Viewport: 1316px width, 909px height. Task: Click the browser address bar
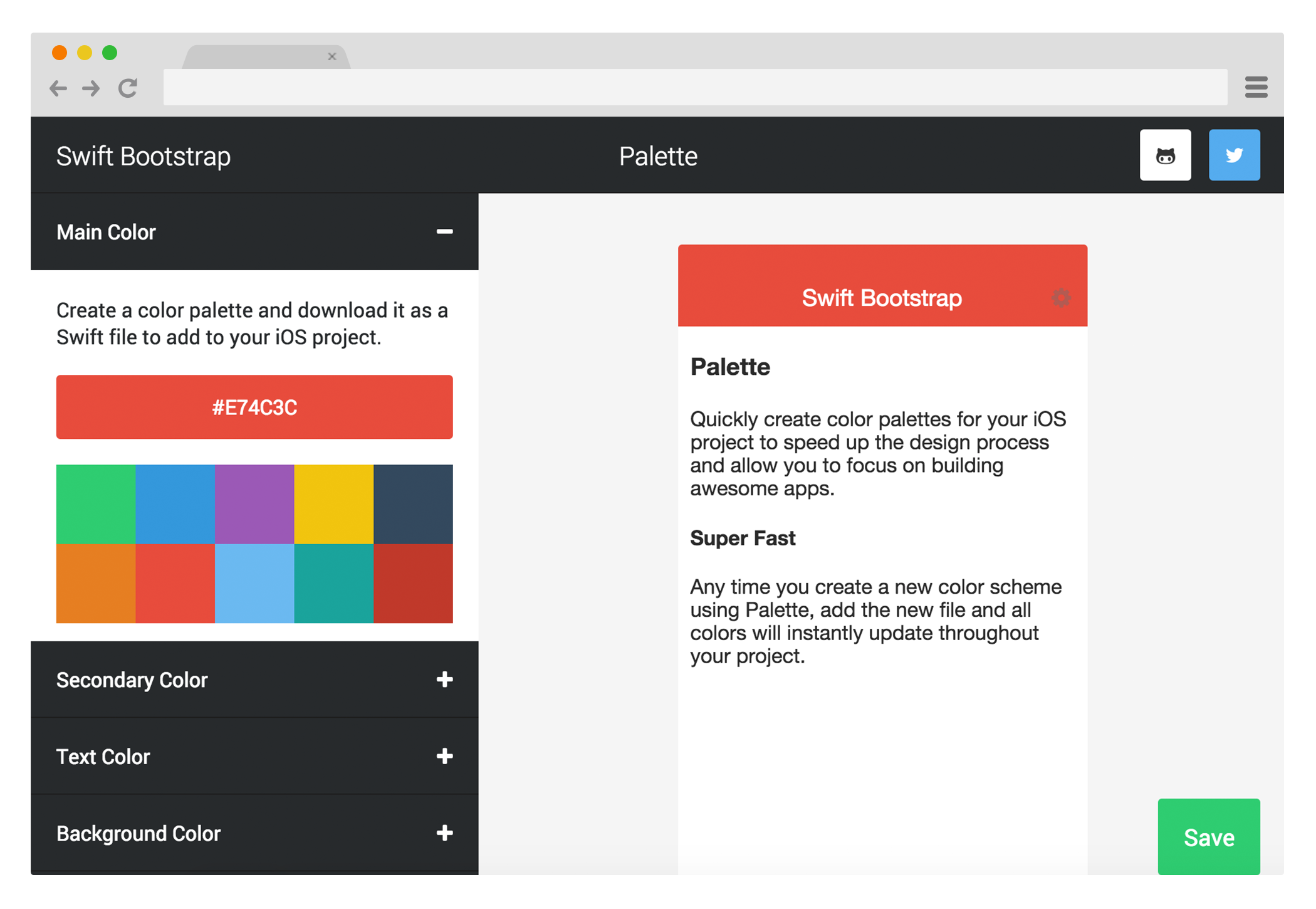pos(694,87)
